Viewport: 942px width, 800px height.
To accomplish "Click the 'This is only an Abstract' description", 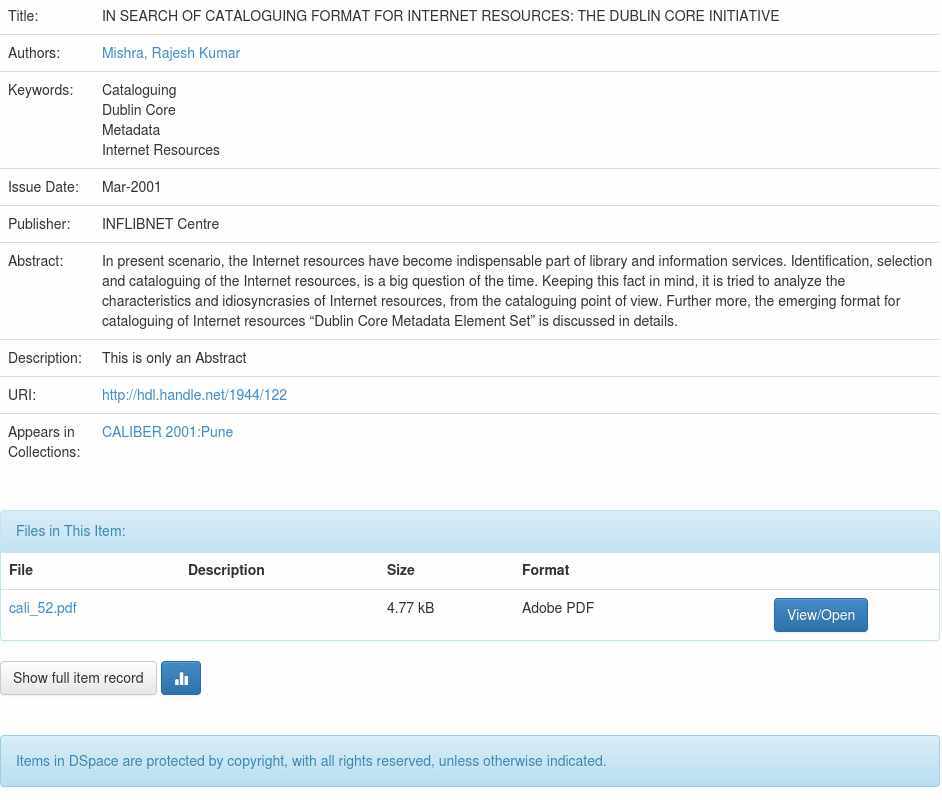I will tap(174, 358).
